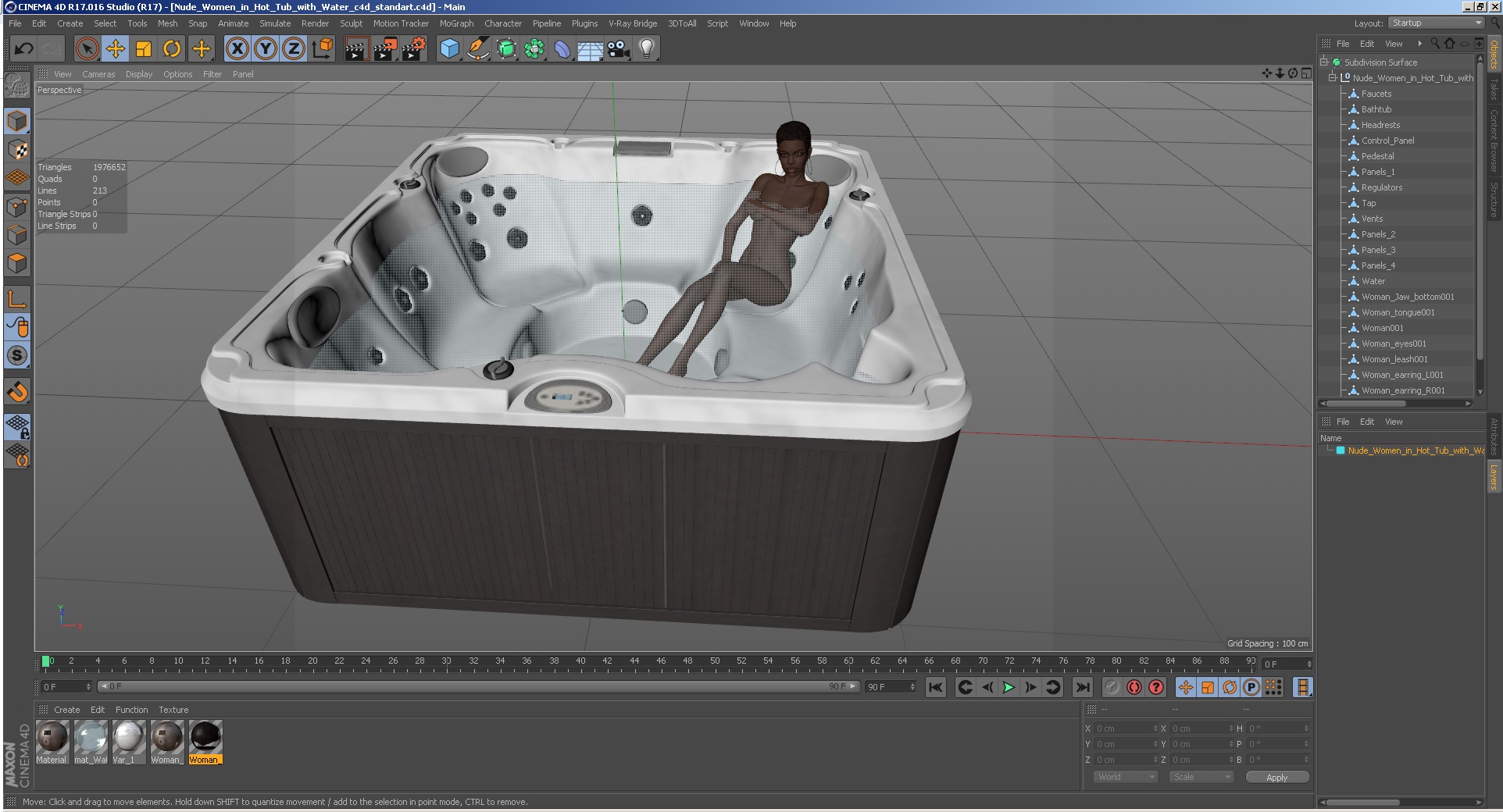
Task: Toggle Z axis lock
Action: [294, 49]
